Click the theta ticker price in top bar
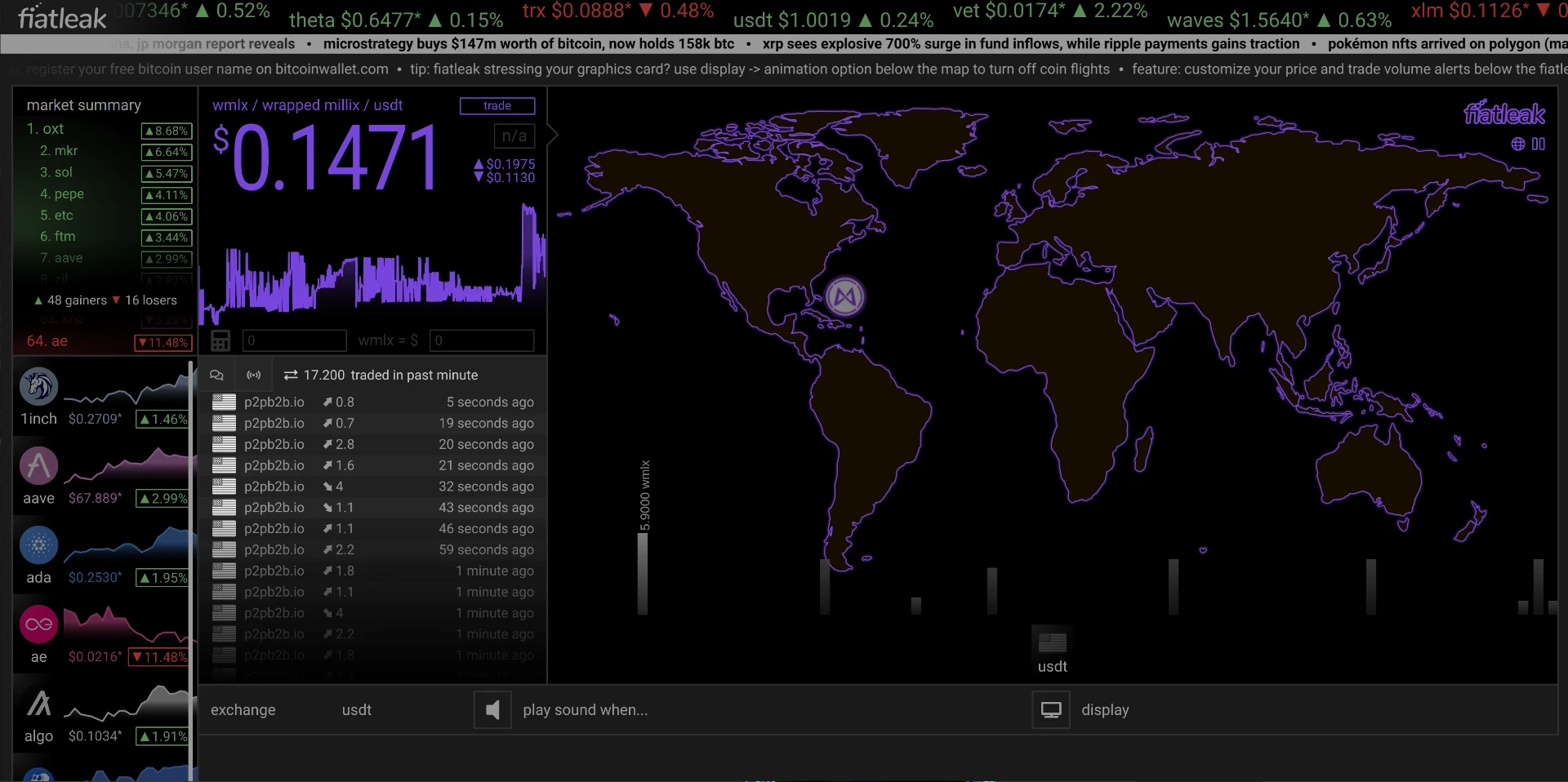The image size is (1568, 782). (396, 20)
